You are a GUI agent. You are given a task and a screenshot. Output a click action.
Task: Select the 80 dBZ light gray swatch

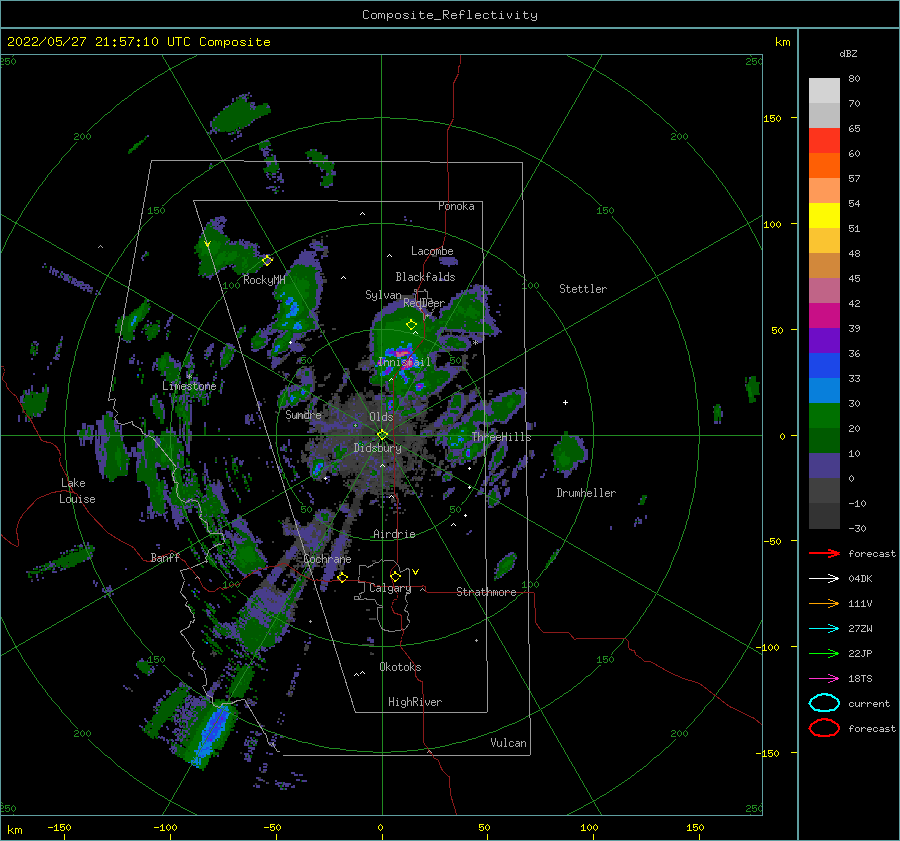824,91
